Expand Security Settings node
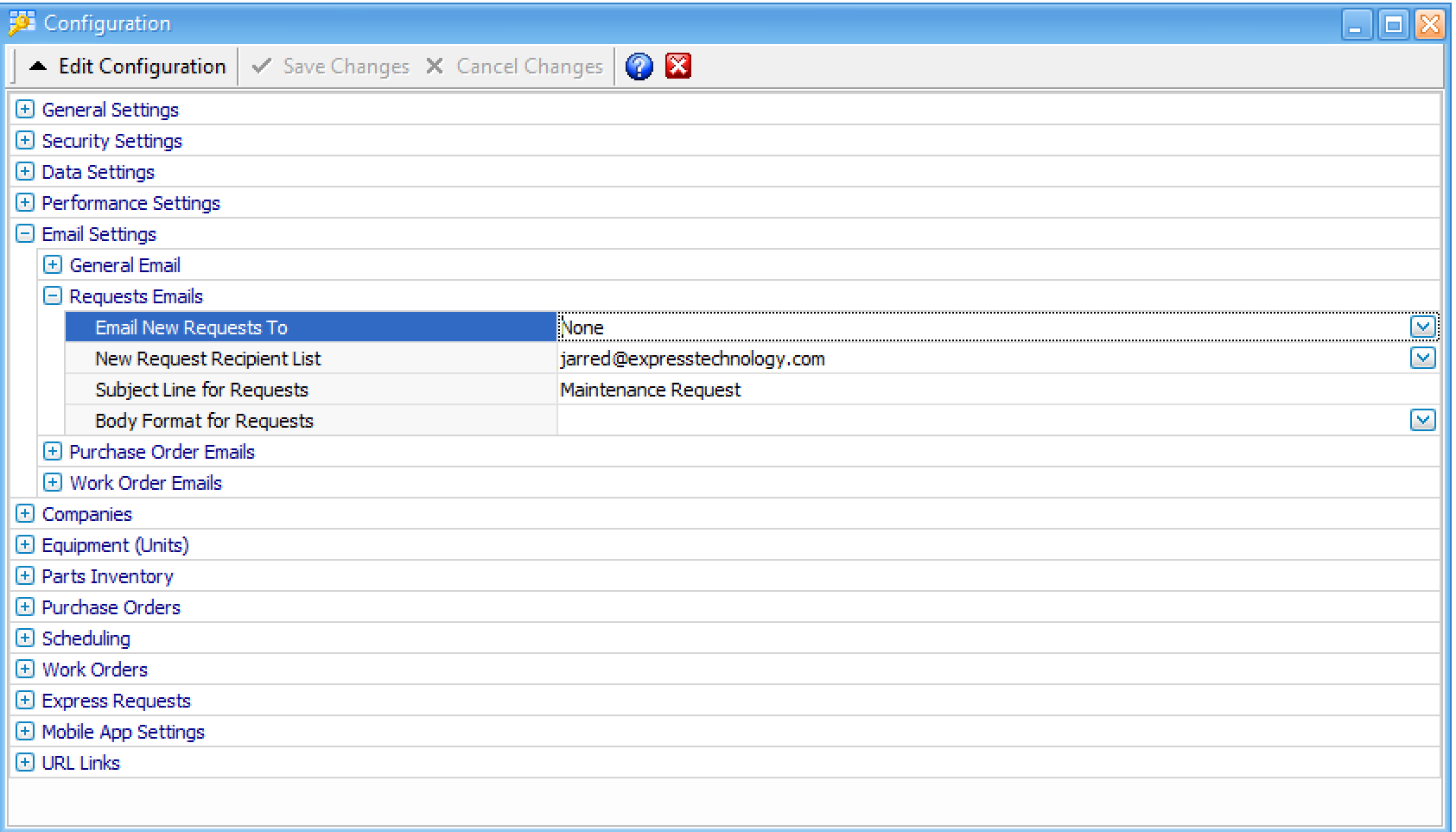Viewport: 1456px width, 832px height. [25, 141]
